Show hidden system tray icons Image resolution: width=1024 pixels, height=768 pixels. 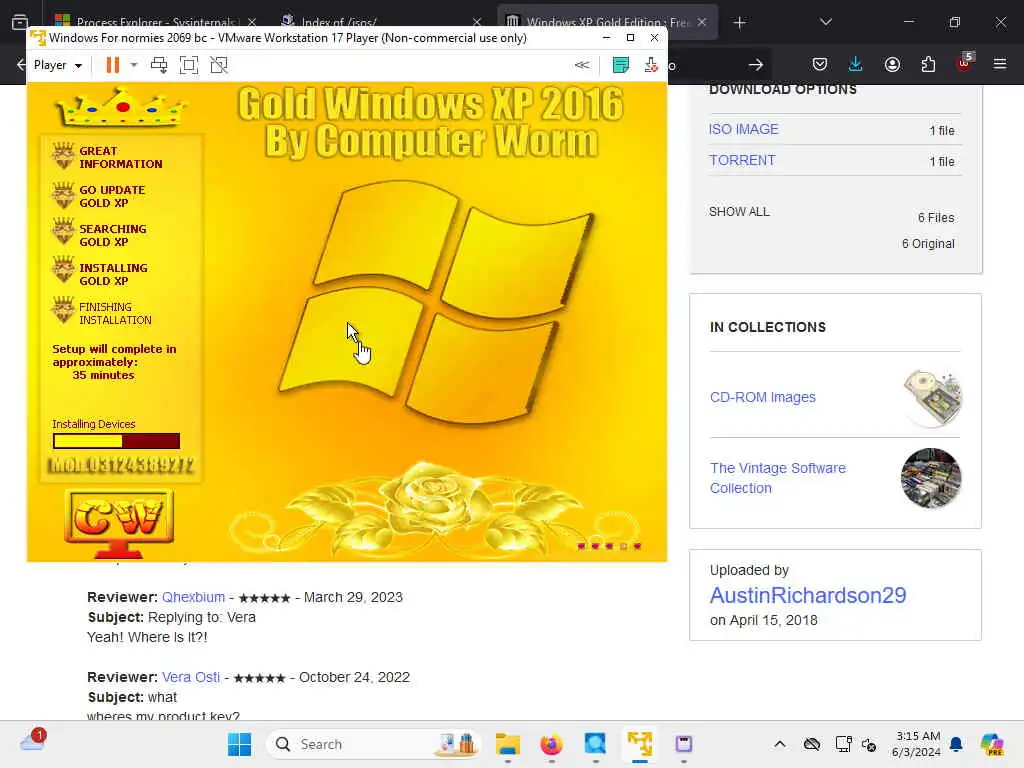(x=780, y=744)
